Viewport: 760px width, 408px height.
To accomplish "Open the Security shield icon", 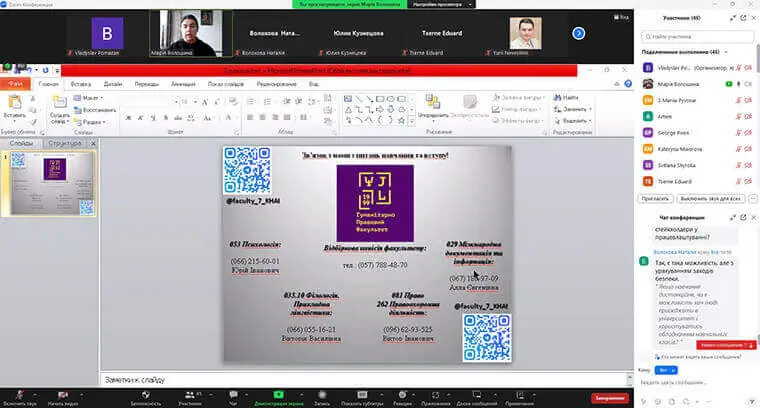I will tap(144, 393).
